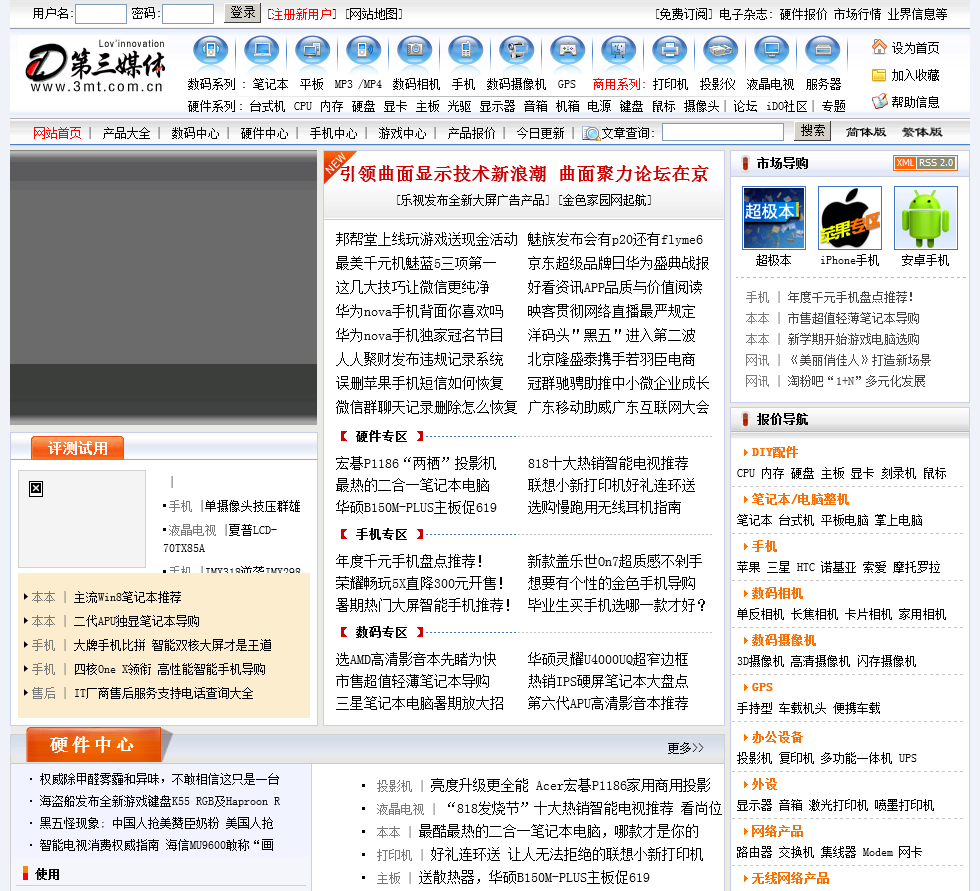Expand the 数码摄像机 price category heading
The image size is (980, 891).
click(783, 640)
